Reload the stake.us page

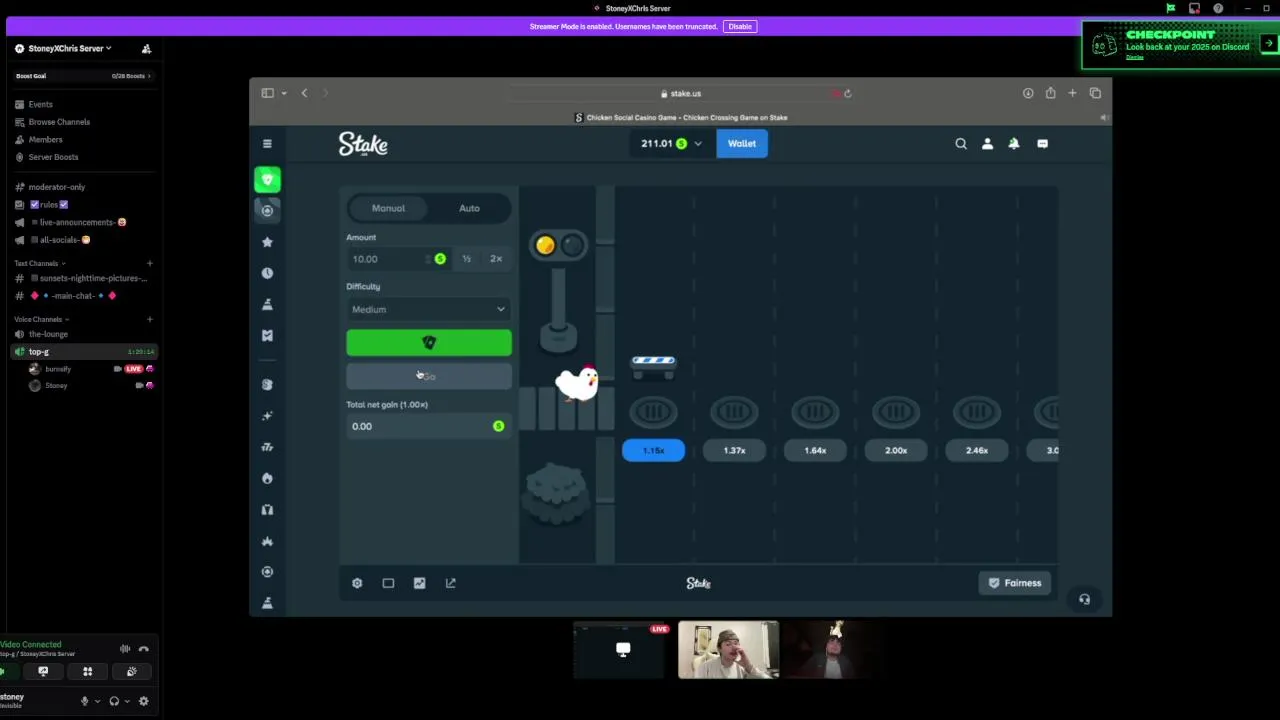847,93
